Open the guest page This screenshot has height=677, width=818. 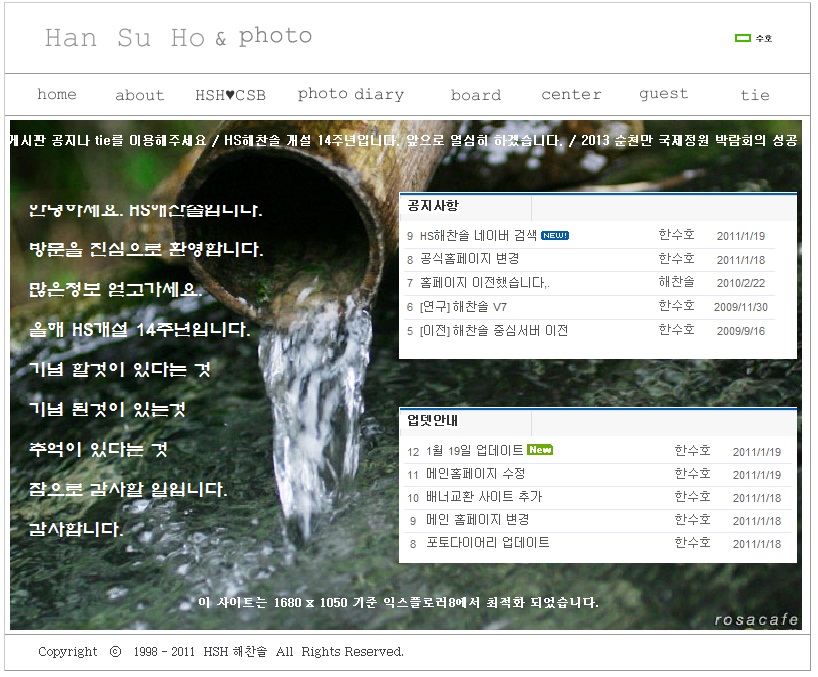click(663, 94)
